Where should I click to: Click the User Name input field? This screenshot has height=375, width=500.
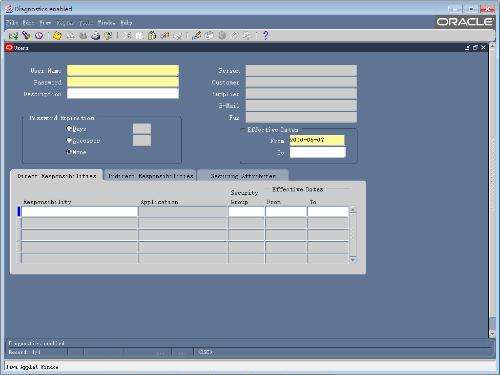tap(123, 71)
